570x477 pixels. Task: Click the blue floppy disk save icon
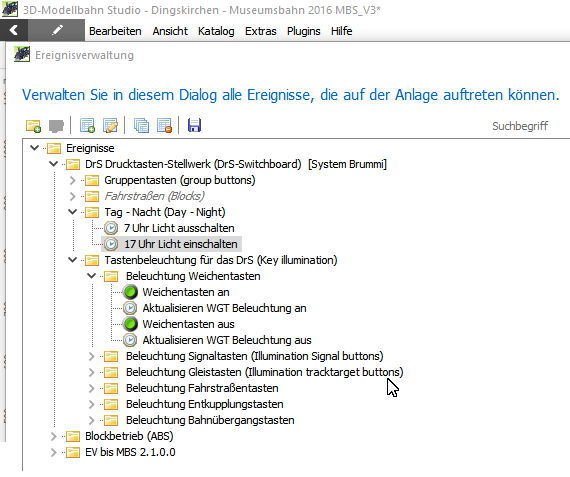pyautogui.click(x=194, y=126)
